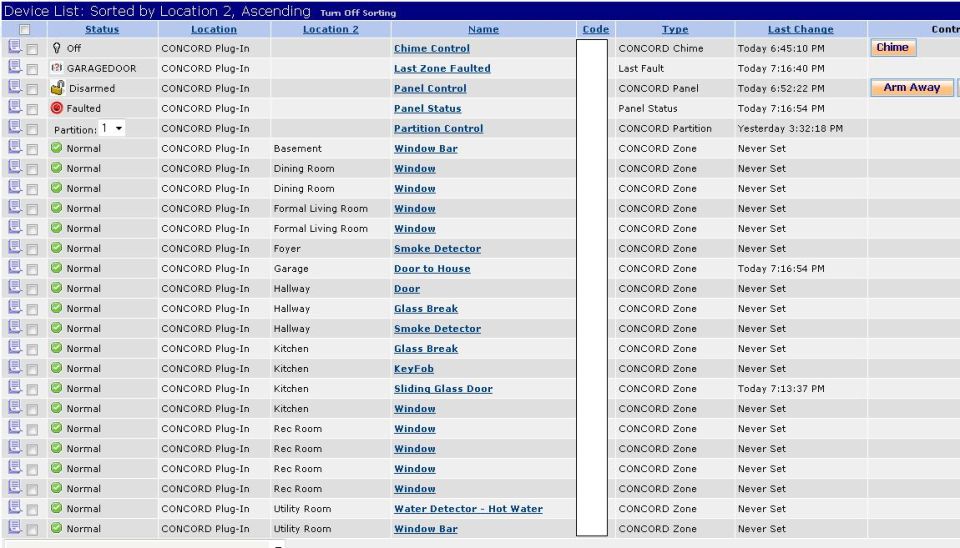Open the Door to House device link
This screenshot has height=548, width=960.
432,268
